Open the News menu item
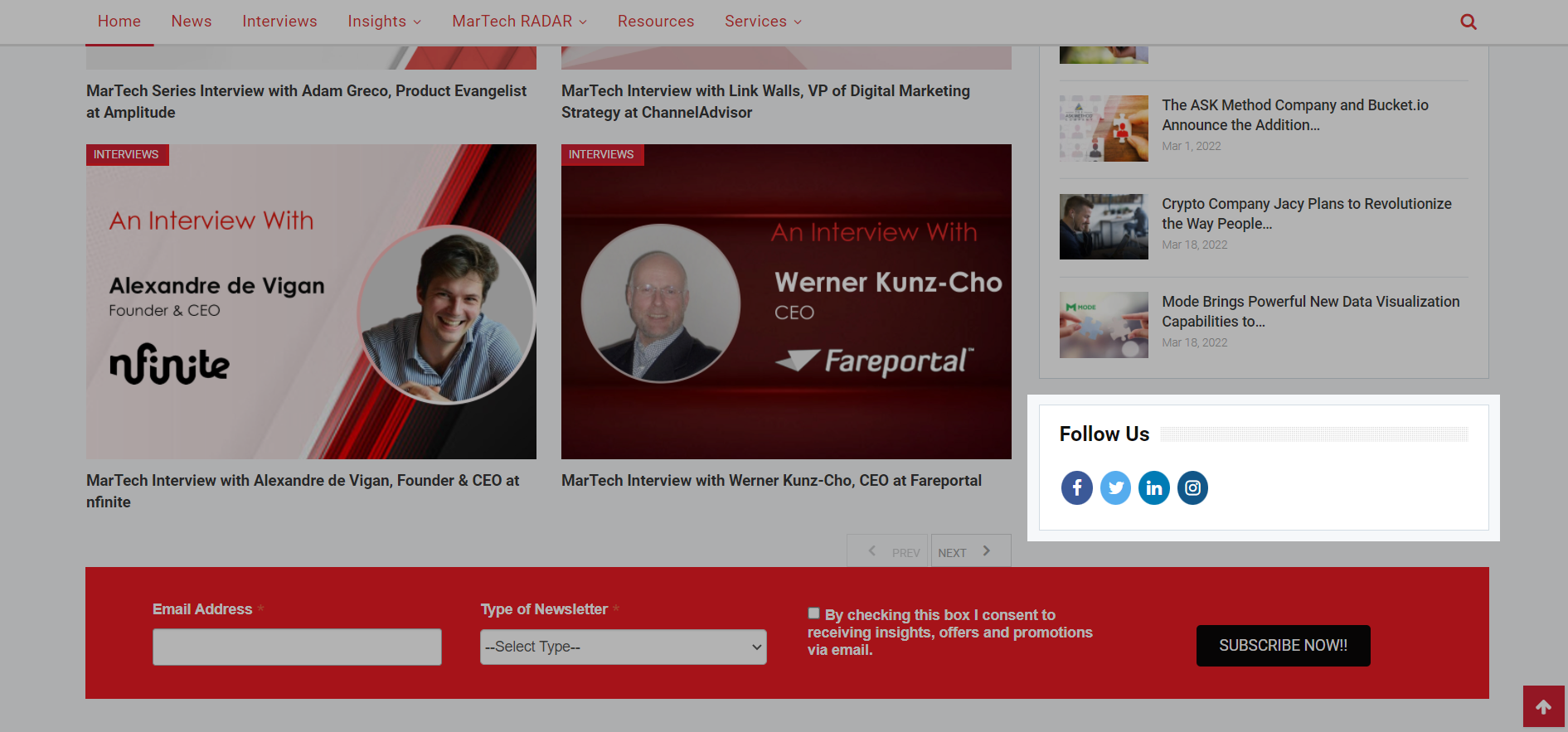Screen dimensions: 1568x732 pos(192,22)
